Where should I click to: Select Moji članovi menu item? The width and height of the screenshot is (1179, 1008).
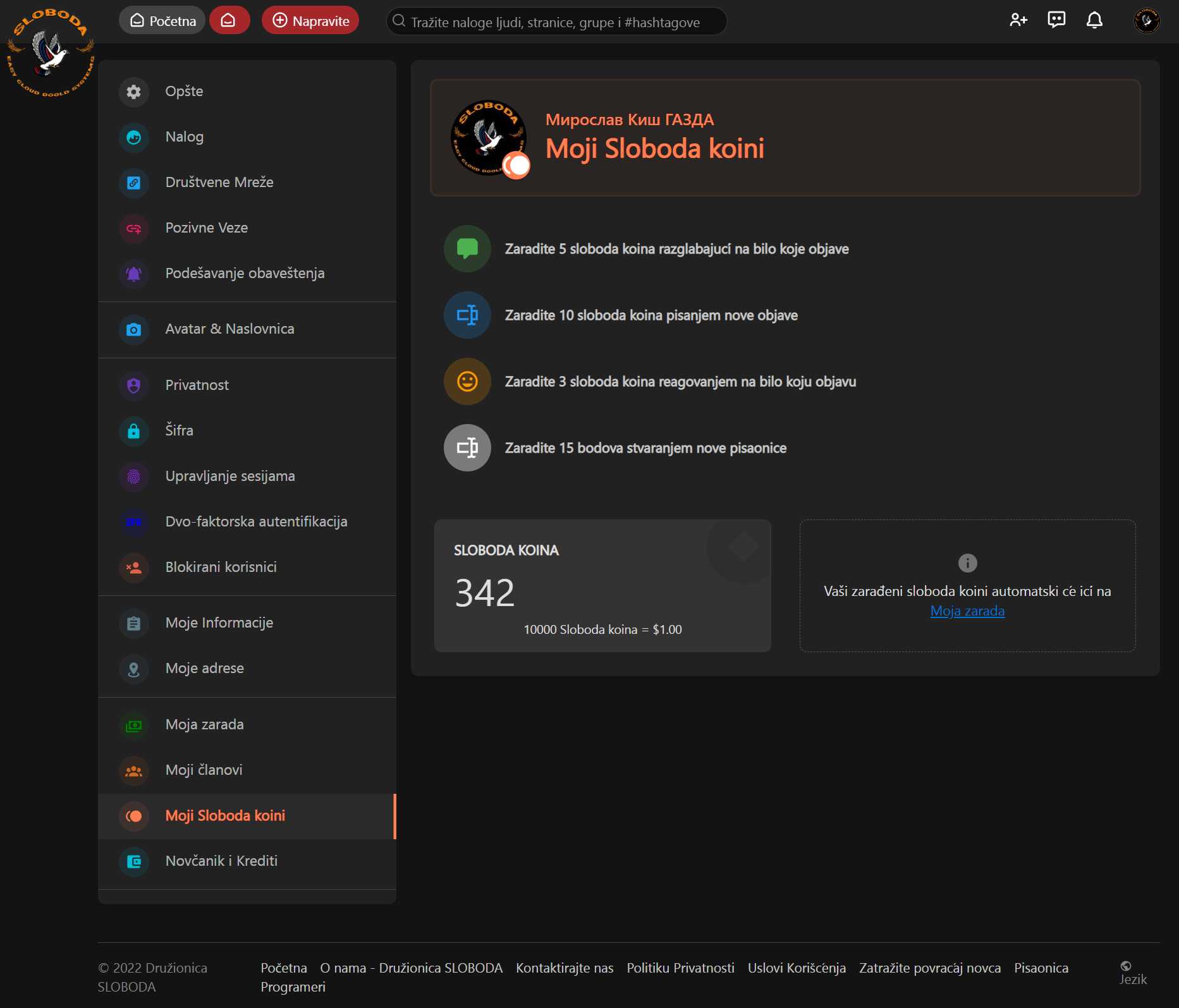pos(247,770)
